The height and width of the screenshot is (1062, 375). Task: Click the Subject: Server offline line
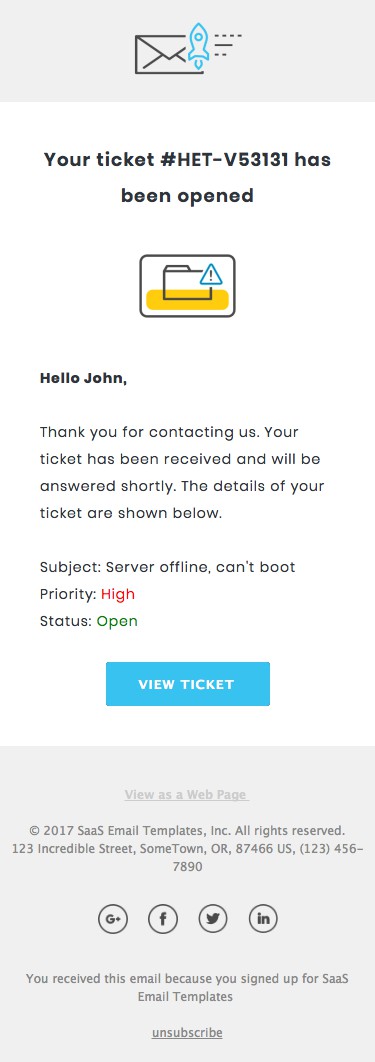(x=168, y=567)
